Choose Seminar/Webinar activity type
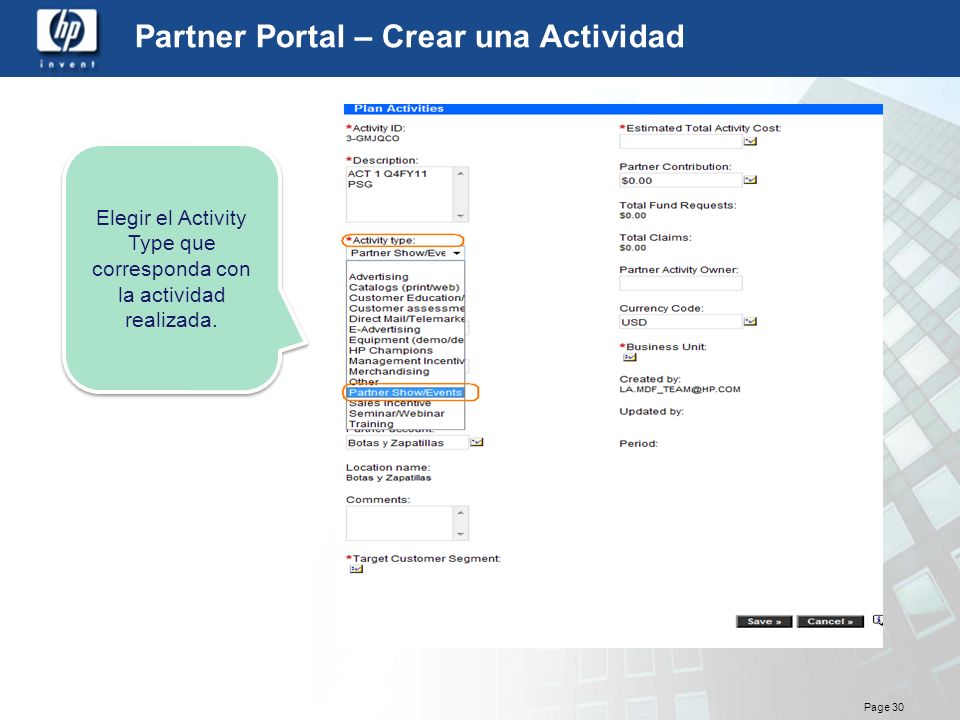960x720 pixels. (x=397, y=413)
